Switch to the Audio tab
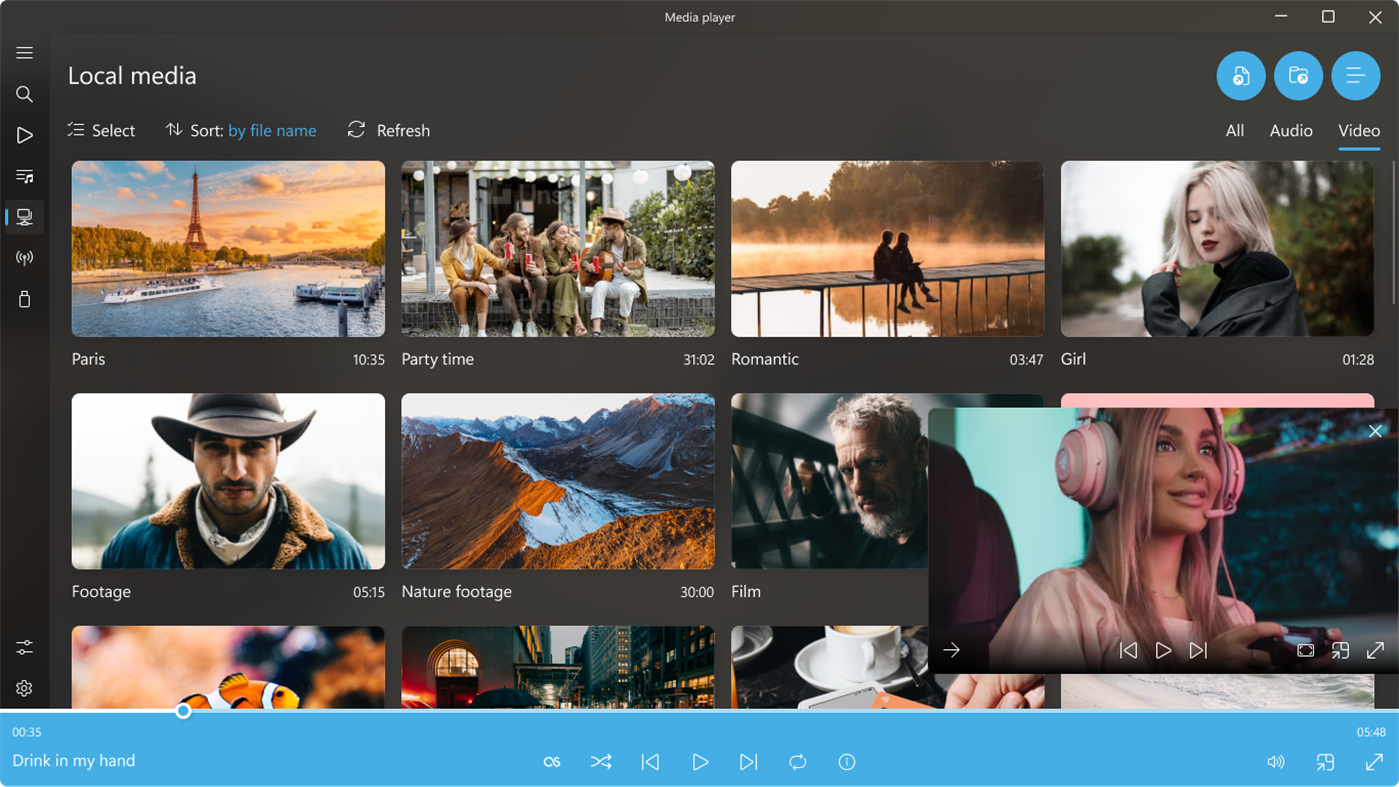Screen dimensions: 1399x787 [x=1291, y=130]
